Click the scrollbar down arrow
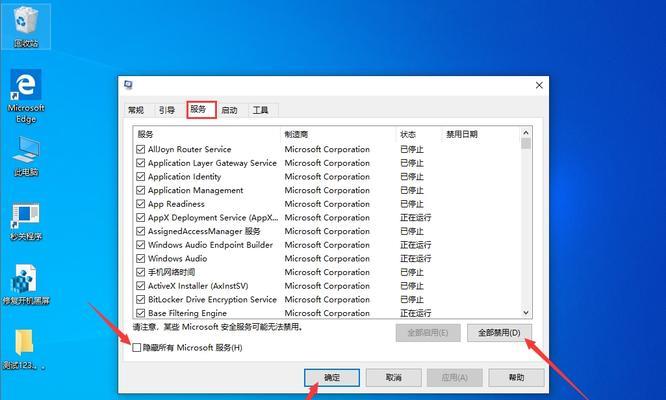 click(x=526, y=313)
